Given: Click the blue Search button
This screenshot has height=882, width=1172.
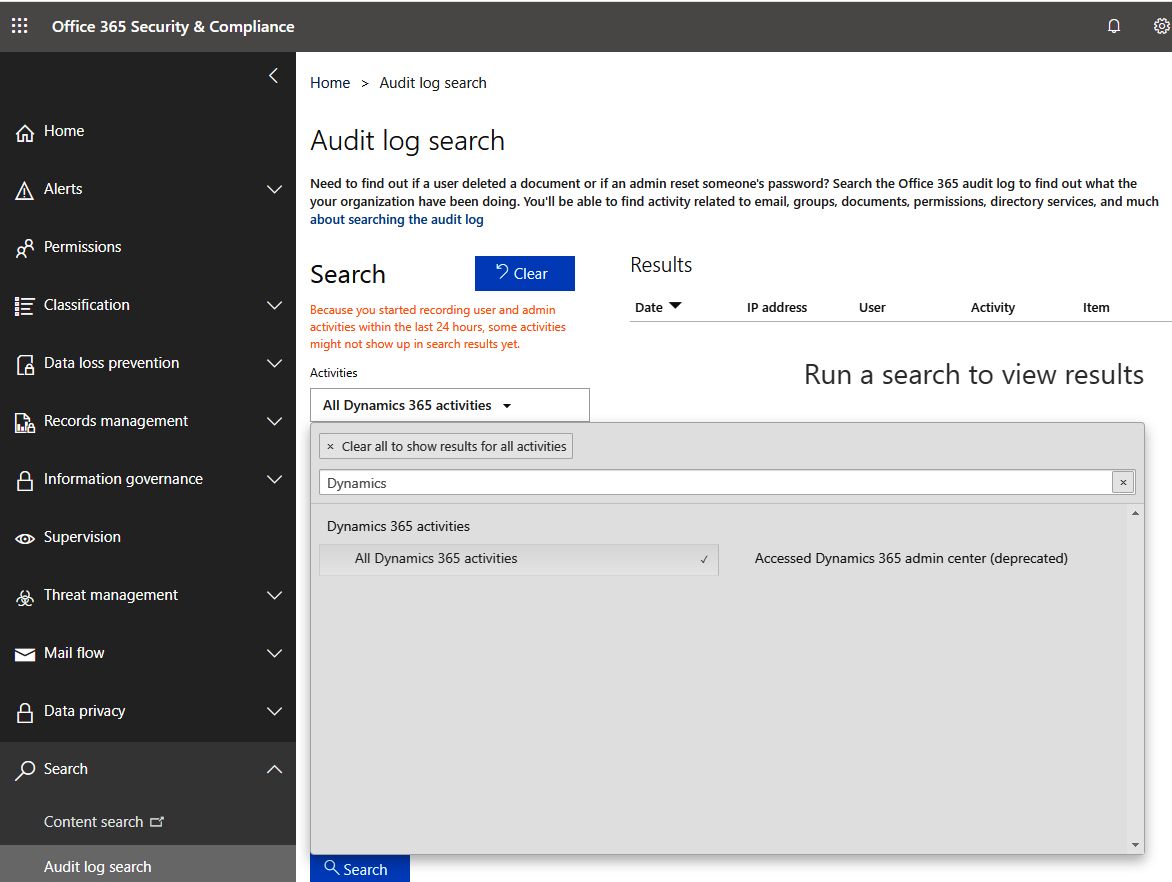Looking at the screenshot, I should click(x=360, y=869).
